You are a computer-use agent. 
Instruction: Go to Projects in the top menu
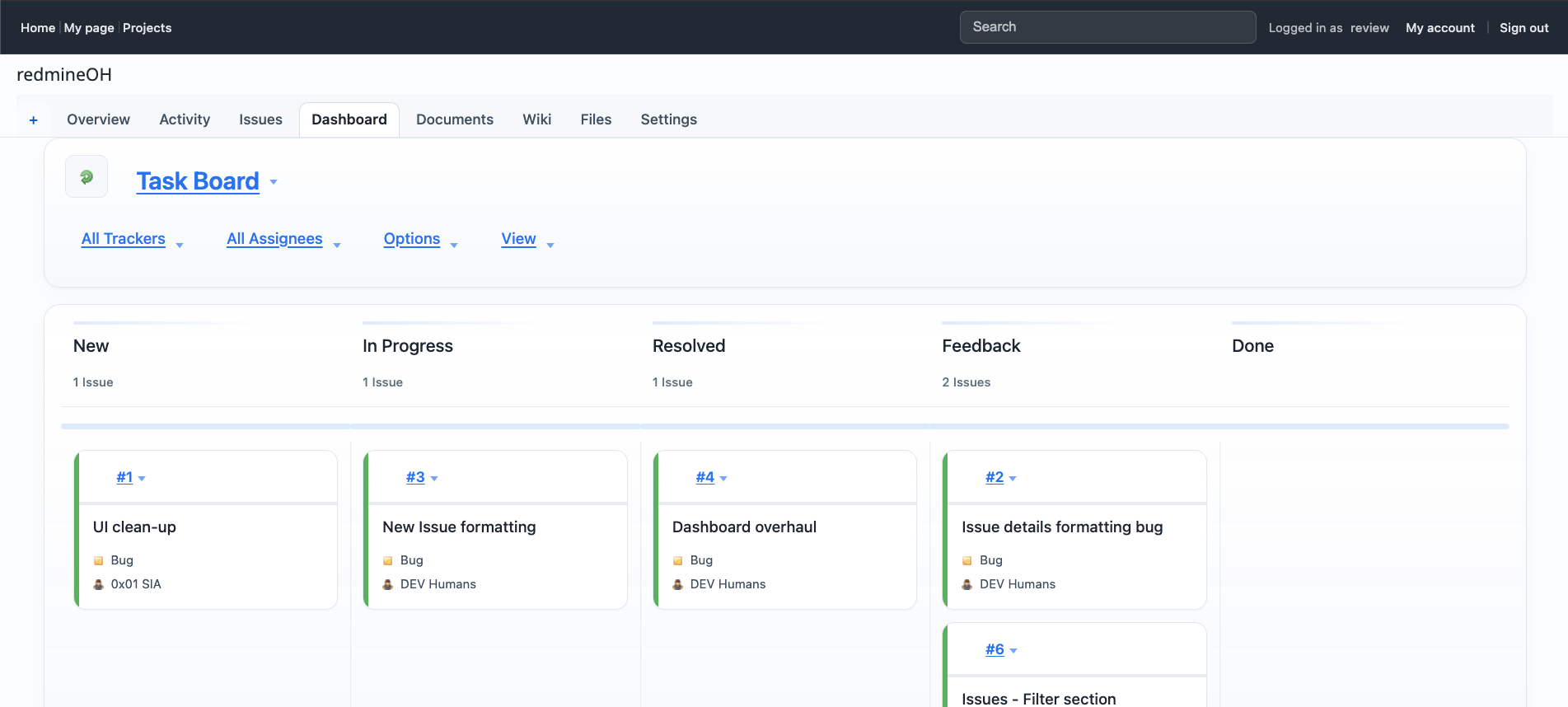147,28
